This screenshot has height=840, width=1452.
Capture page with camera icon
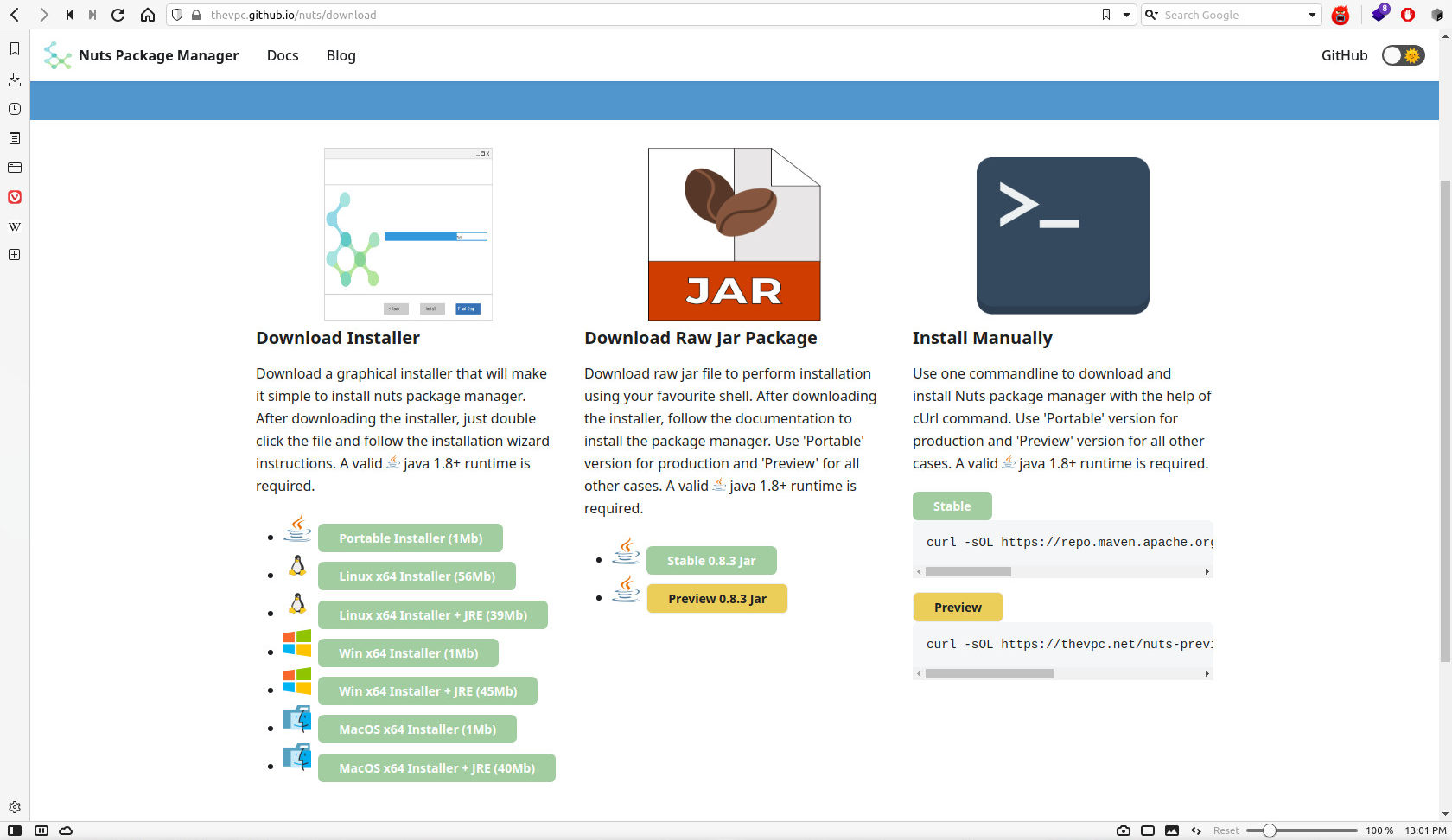click(1123, 830)
